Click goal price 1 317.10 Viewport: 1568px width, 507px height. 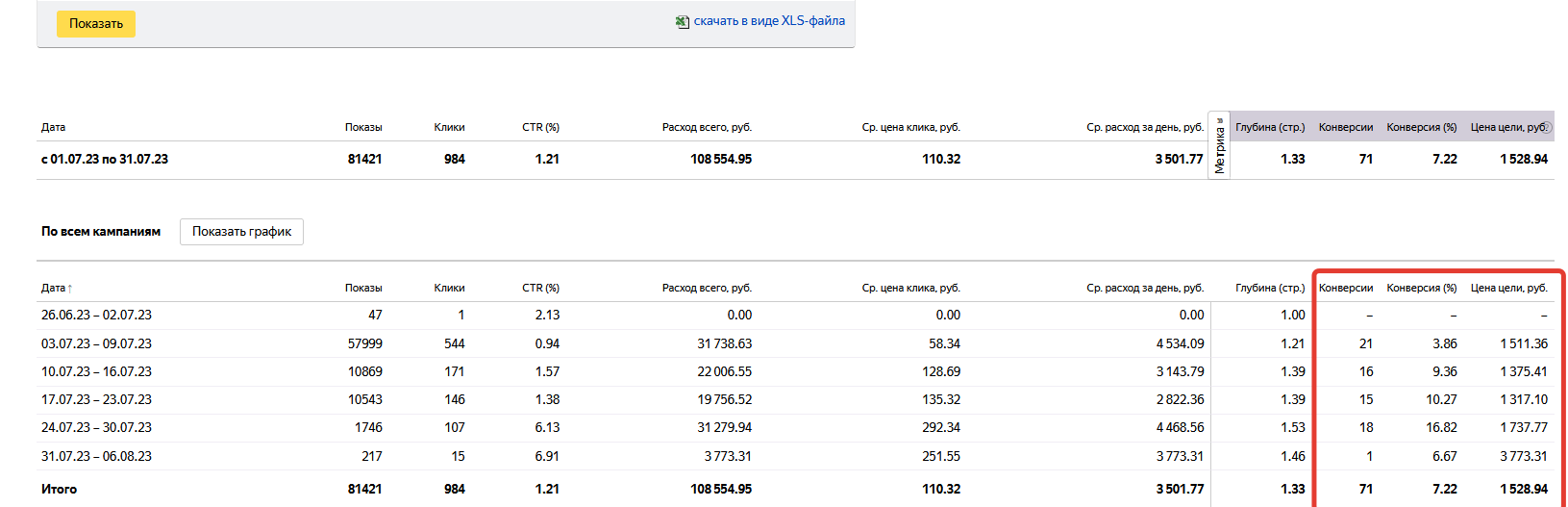[x=1525, y=399]
